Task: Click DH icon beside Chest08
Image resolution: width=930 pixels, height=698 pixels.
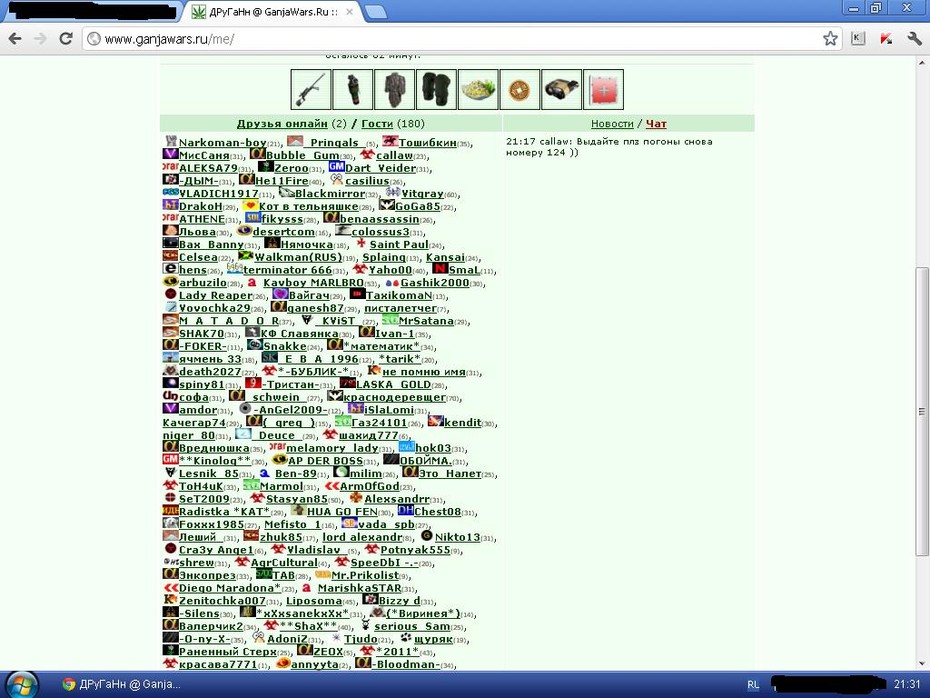Action: point(406,511)
